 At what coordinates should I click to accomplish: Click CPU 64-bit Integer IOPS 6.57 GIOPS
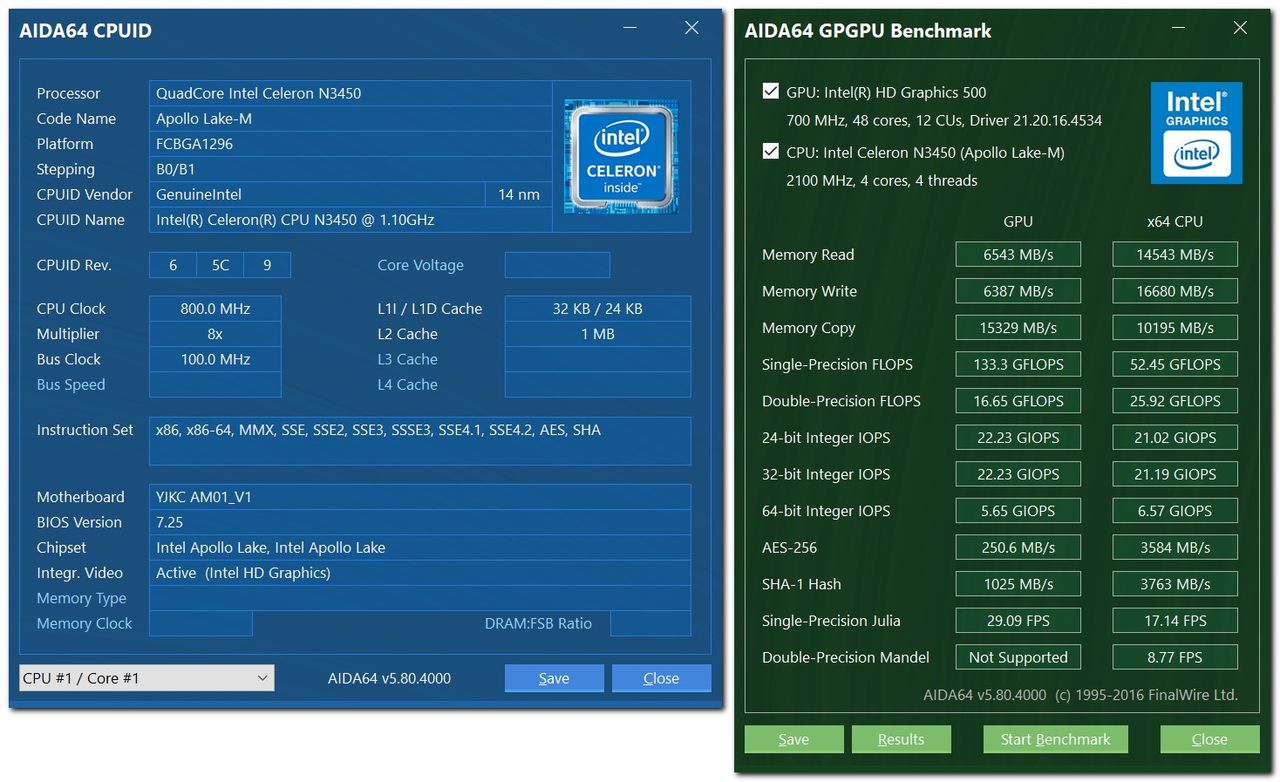1175,511
